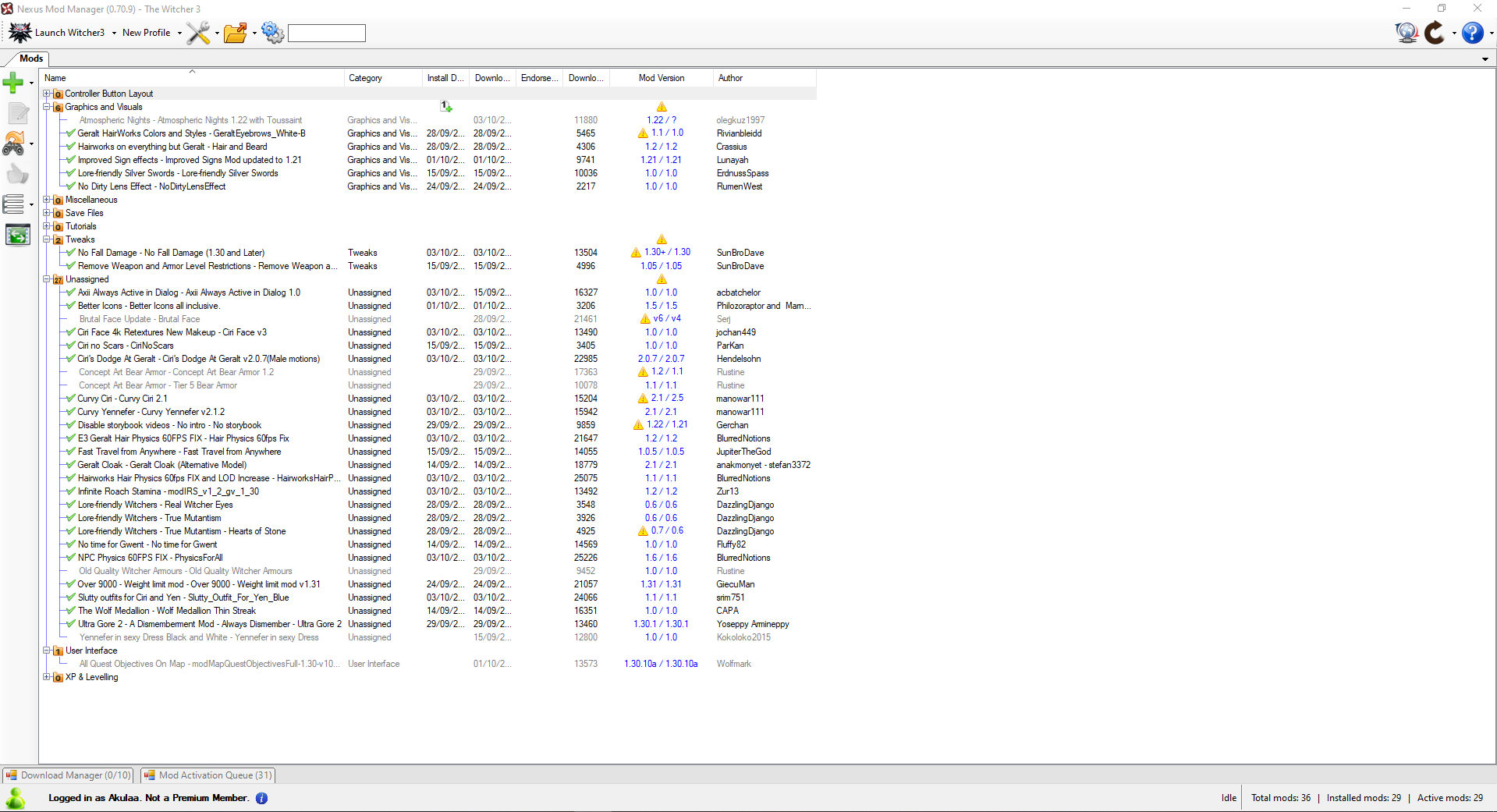Toggle checkmark for Ciri no Scars mod
The height and width of the screenshot is (812, 1497).
click(x=71, y=346)
